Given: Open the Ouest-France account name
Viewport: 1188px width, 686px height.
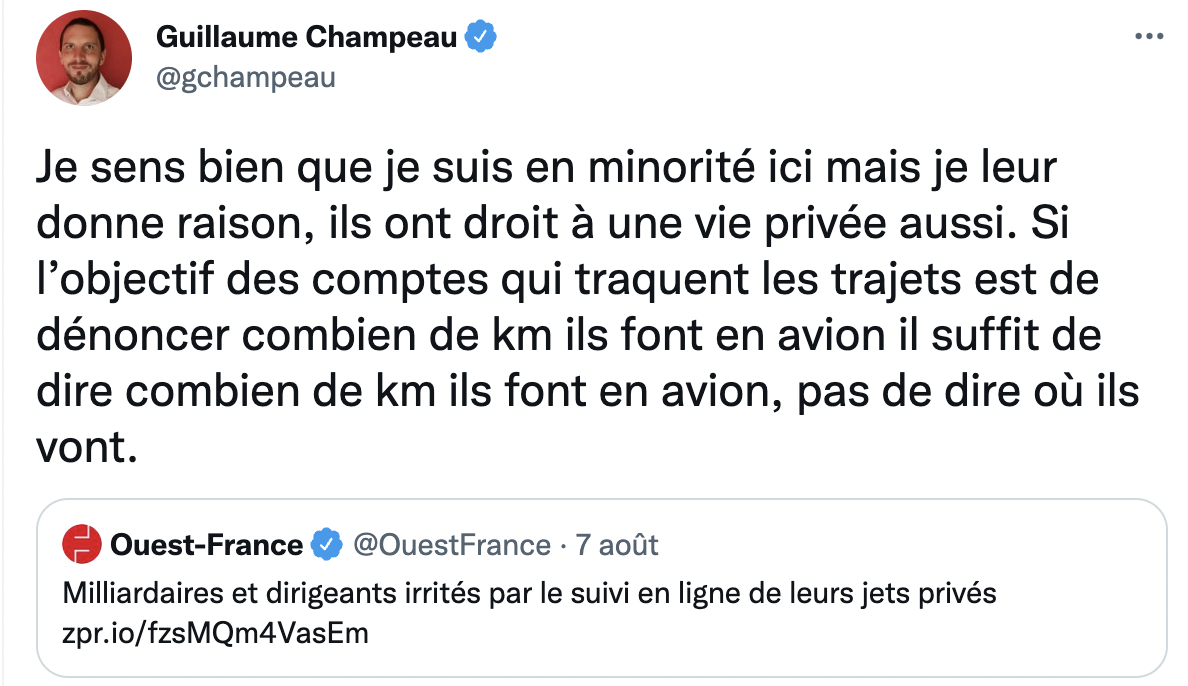Looking at the screenshot, I should click(206, 545).
